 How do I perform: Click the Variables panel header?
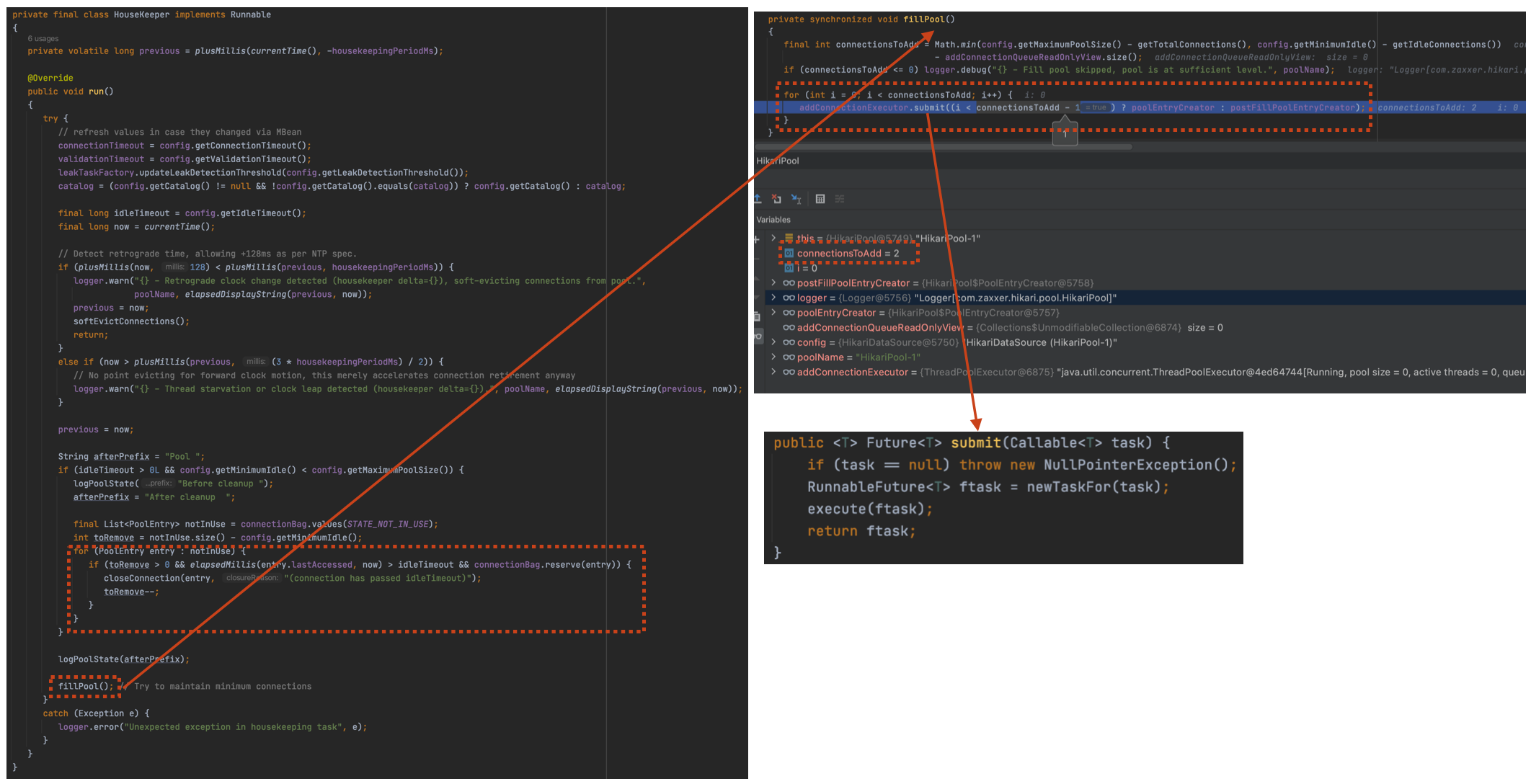click(x=773, y=220)
